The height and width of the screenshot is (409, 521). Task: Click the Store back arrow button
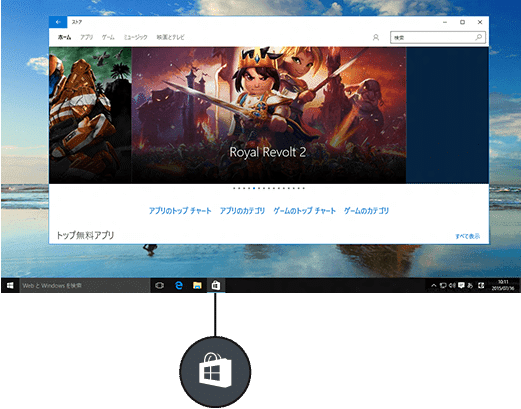tap(58, 22)
